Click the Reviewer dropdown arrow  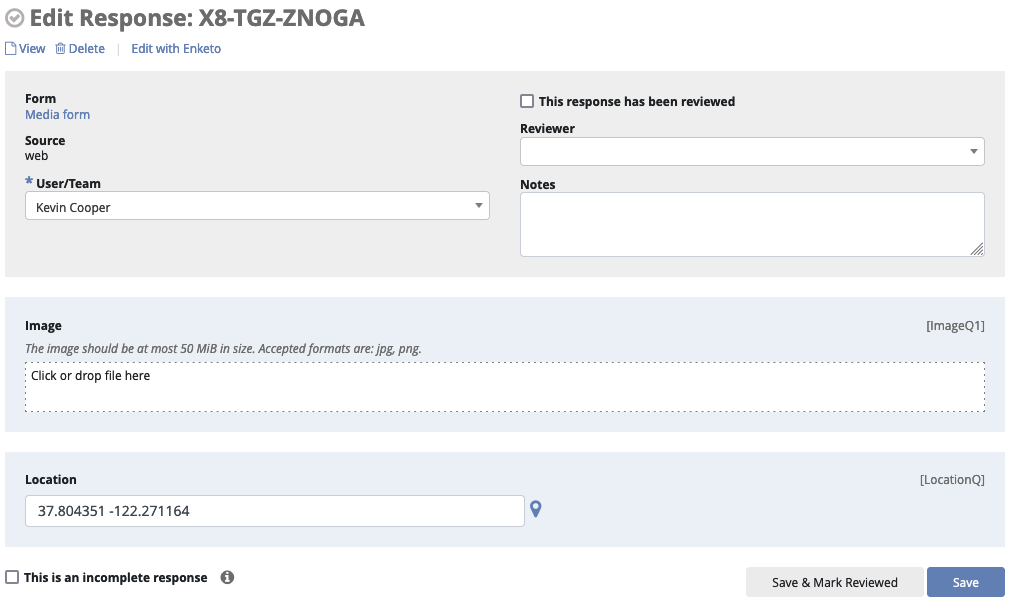coord(974,152)
